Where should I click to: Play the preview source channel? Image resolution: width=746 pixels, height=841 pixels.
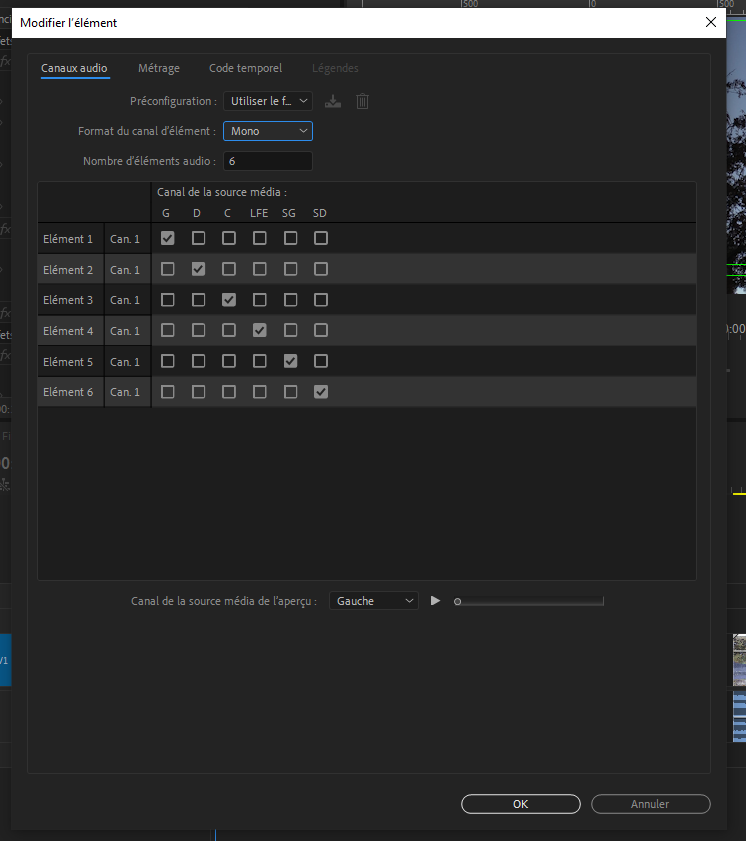[435, 601]
